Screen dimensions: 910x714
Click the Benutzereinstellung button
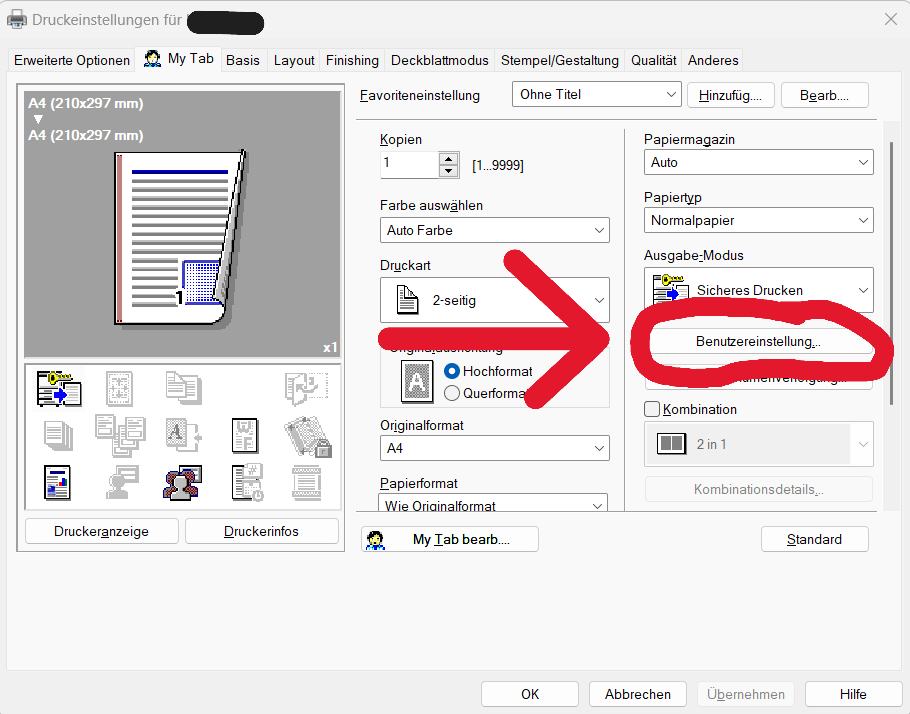point(758,342)
